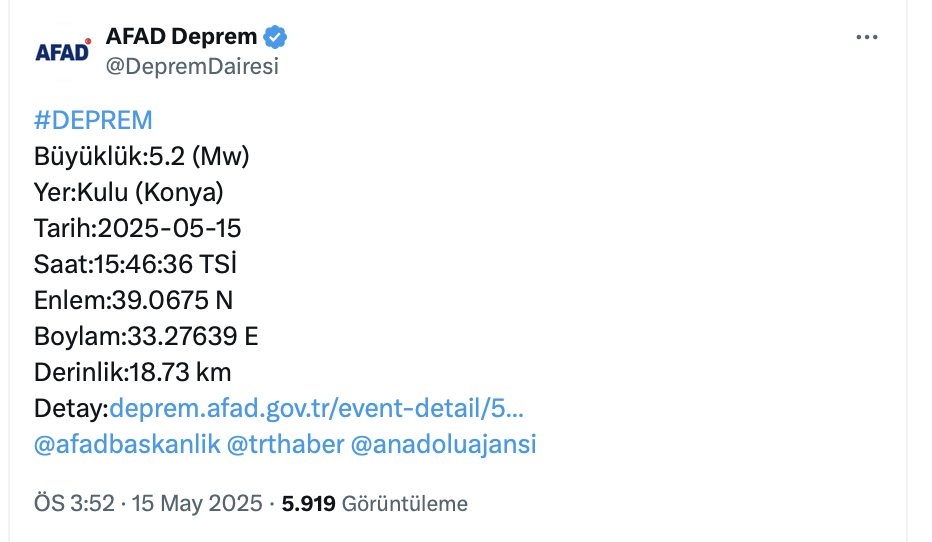This screenshot has width=932, height=542.
Task: Click the Tarih:2025-05-15 text line
Action: [x=137, y=228]
